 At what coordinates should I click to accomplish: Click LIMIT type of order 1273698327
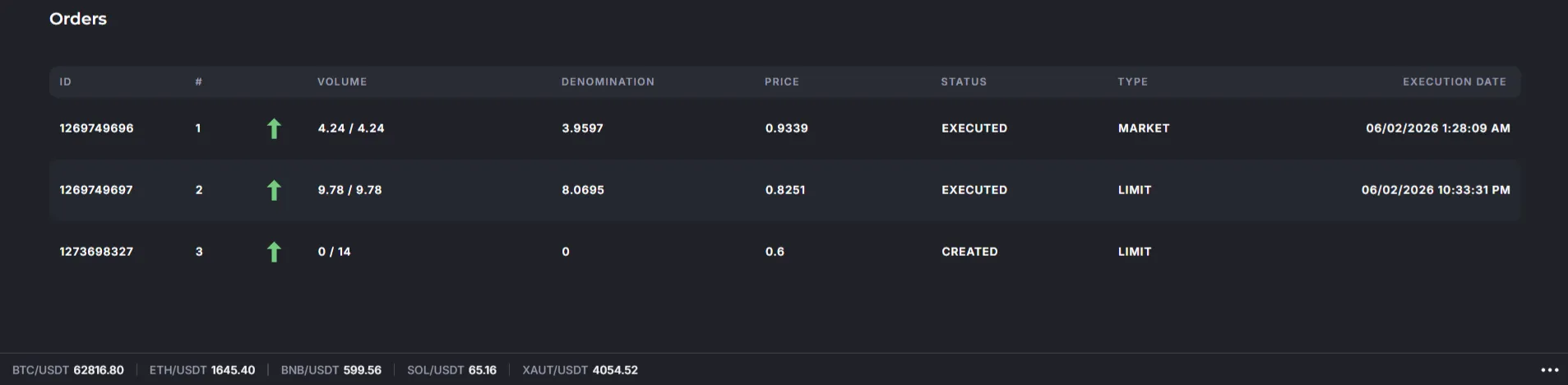(1135, 252)
